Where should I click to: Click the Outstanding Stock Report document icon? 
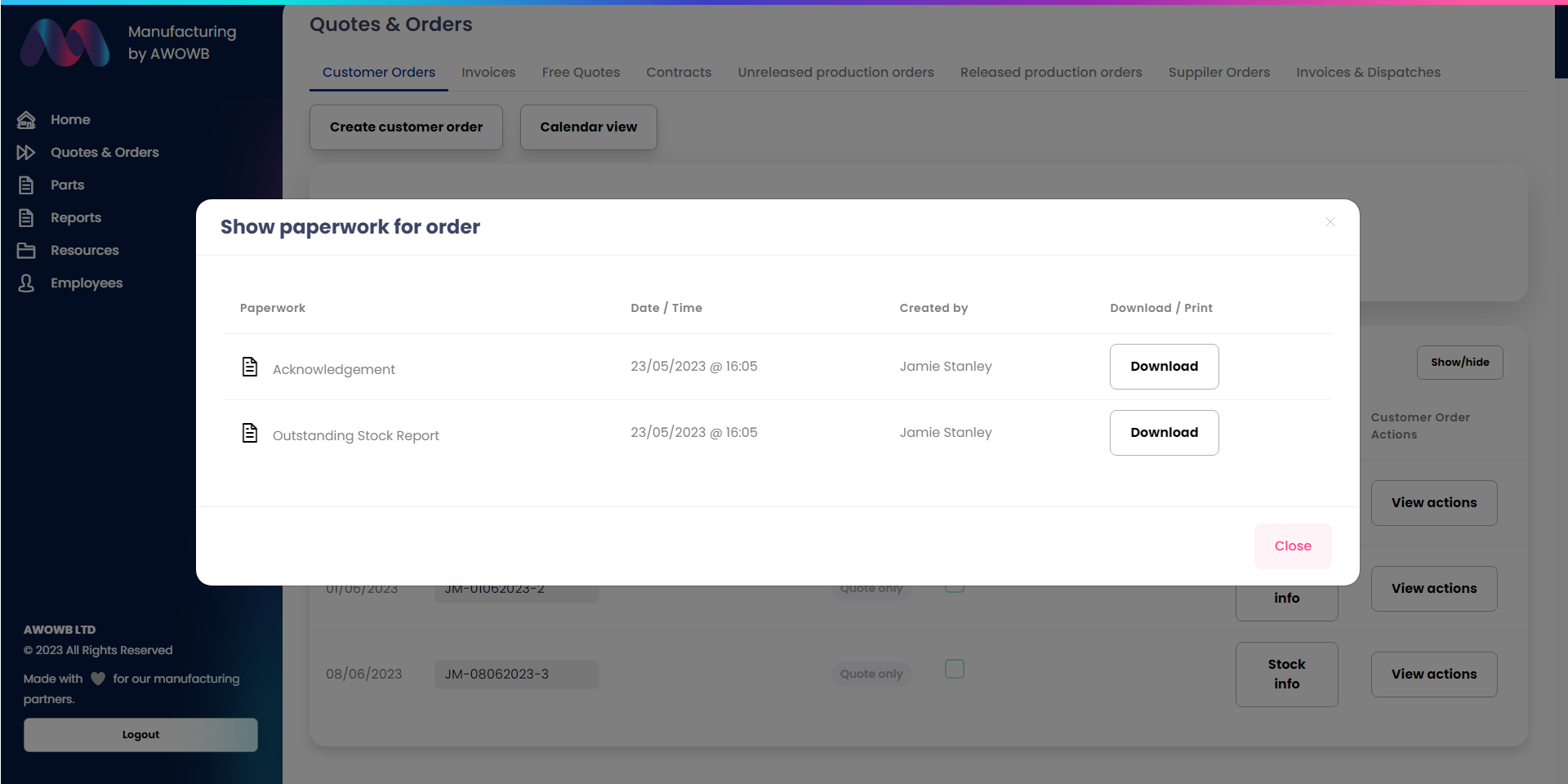tap(250, 433)
